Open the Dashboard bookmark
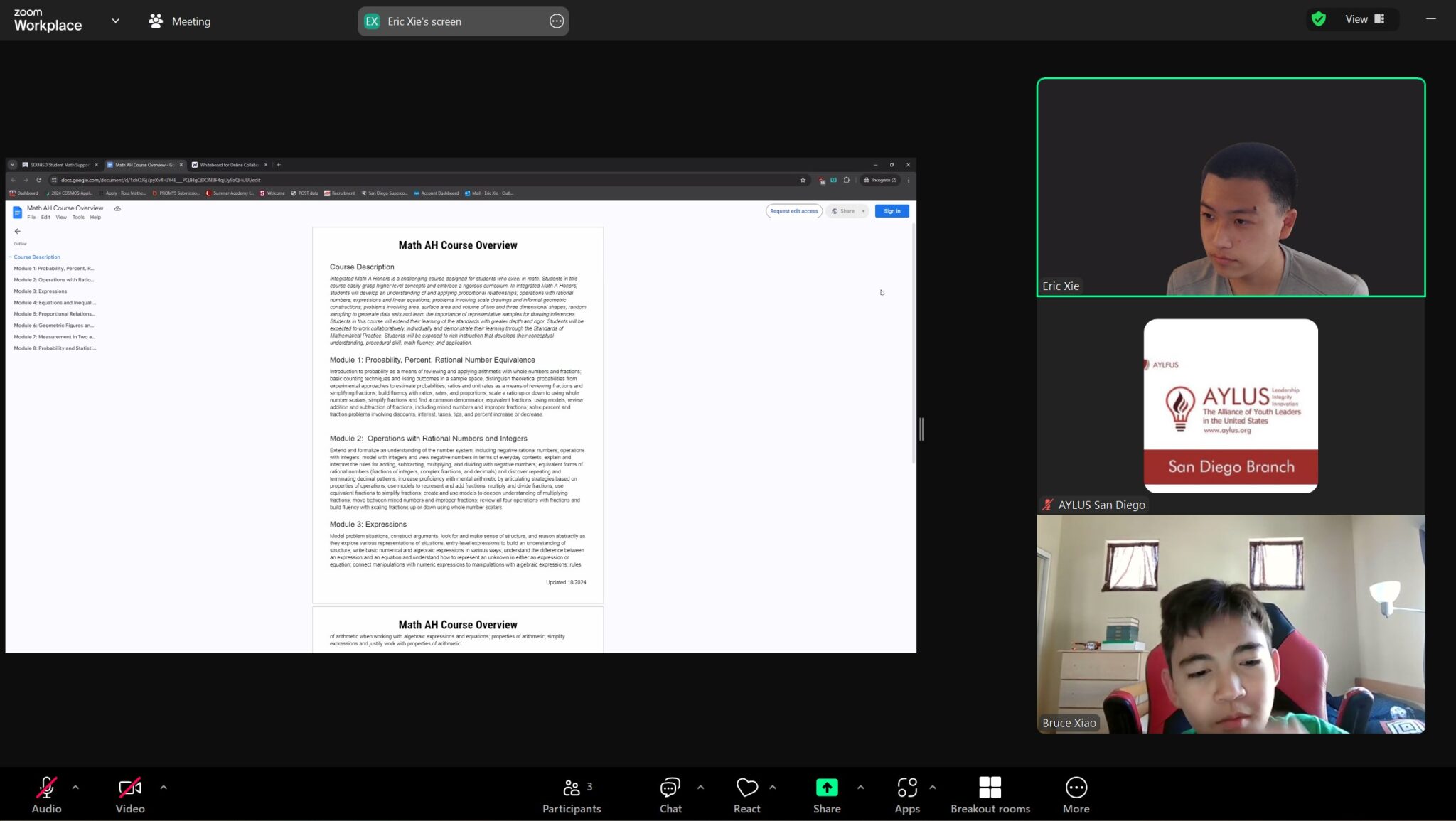 pos(23,193)
